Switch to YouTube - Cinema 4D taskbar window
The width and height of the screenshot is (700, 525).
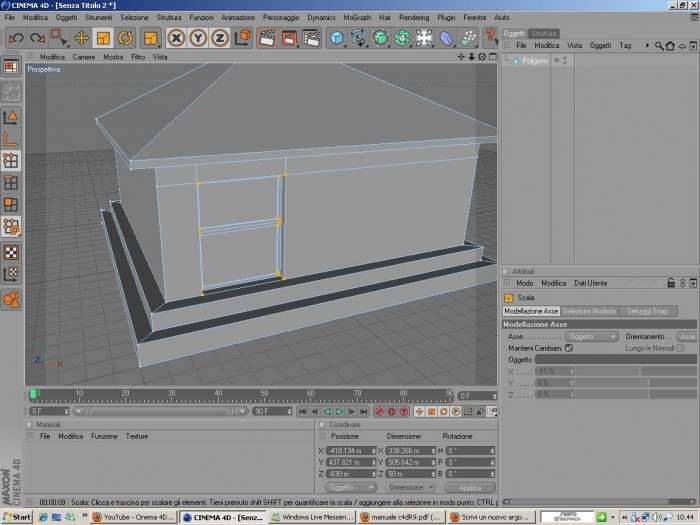click(x=133, y=517)
